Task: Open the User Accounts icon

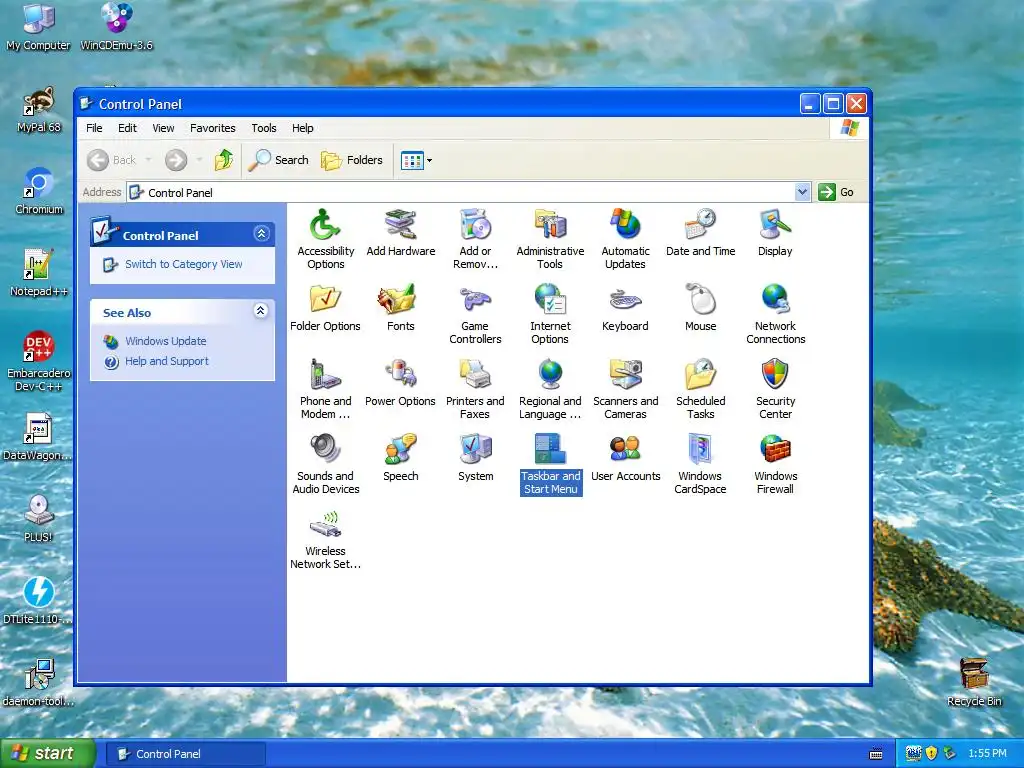Action: [625, 458]
